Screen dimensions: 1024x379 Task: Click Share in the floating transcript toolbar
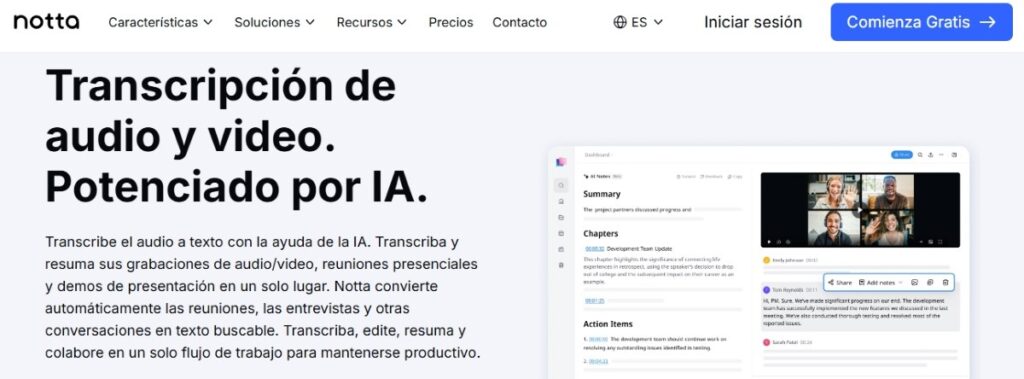click(840, 282)
